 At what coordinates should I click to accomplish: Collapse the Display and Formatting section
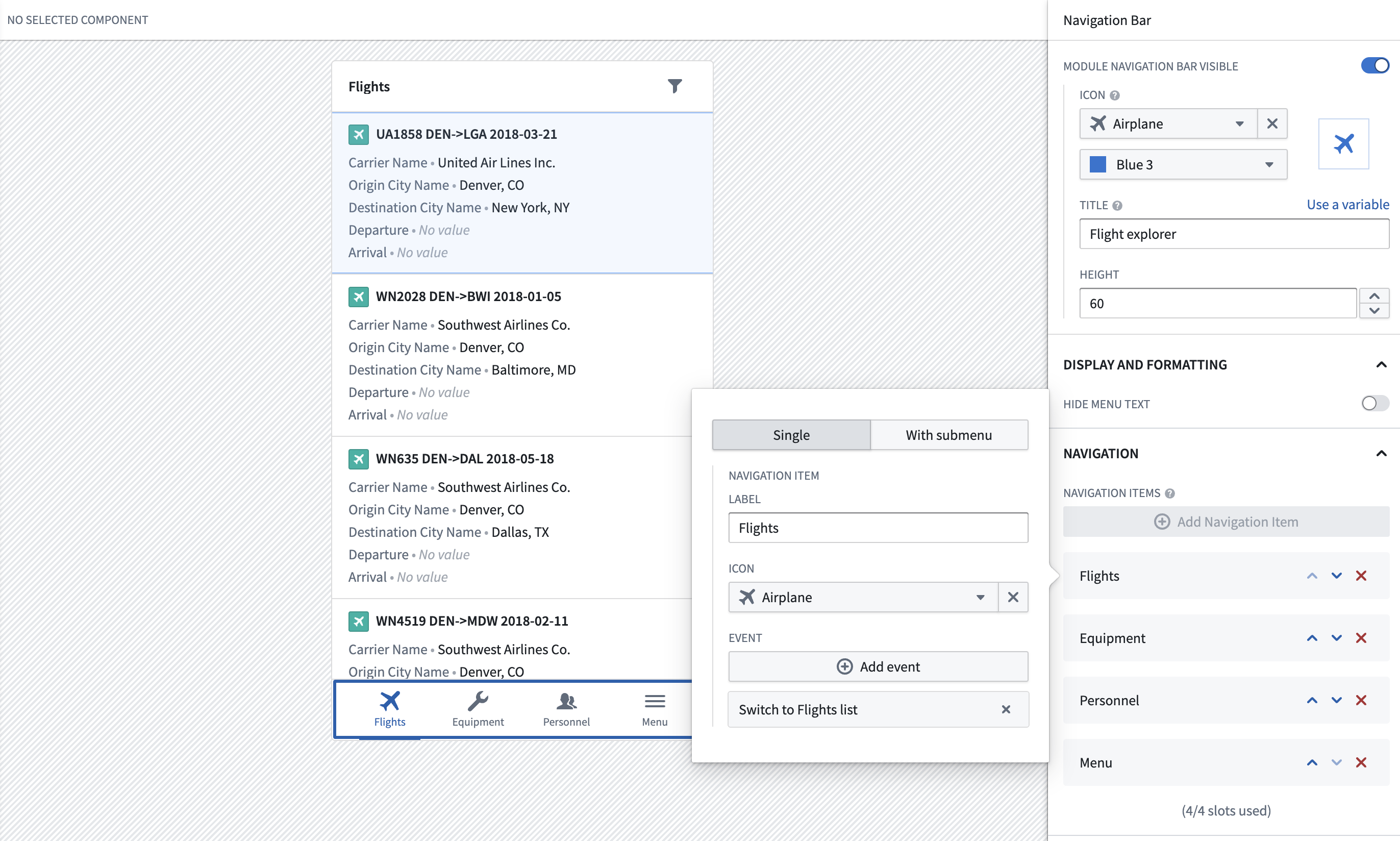tap(1381, 364)
